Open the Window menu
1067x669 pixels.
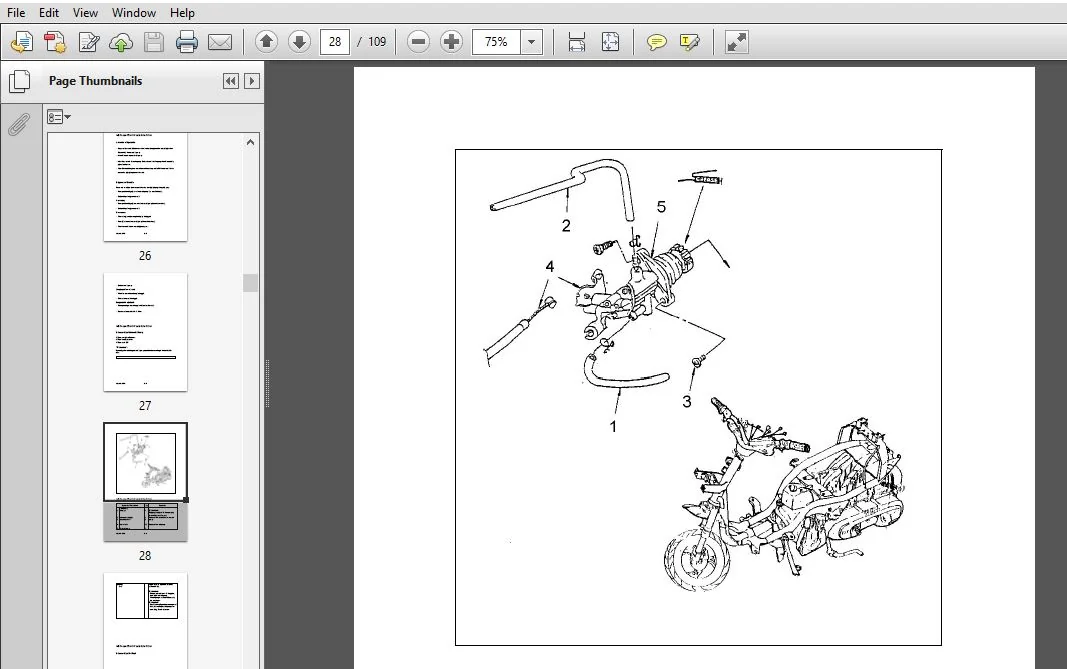click(133, 12)
